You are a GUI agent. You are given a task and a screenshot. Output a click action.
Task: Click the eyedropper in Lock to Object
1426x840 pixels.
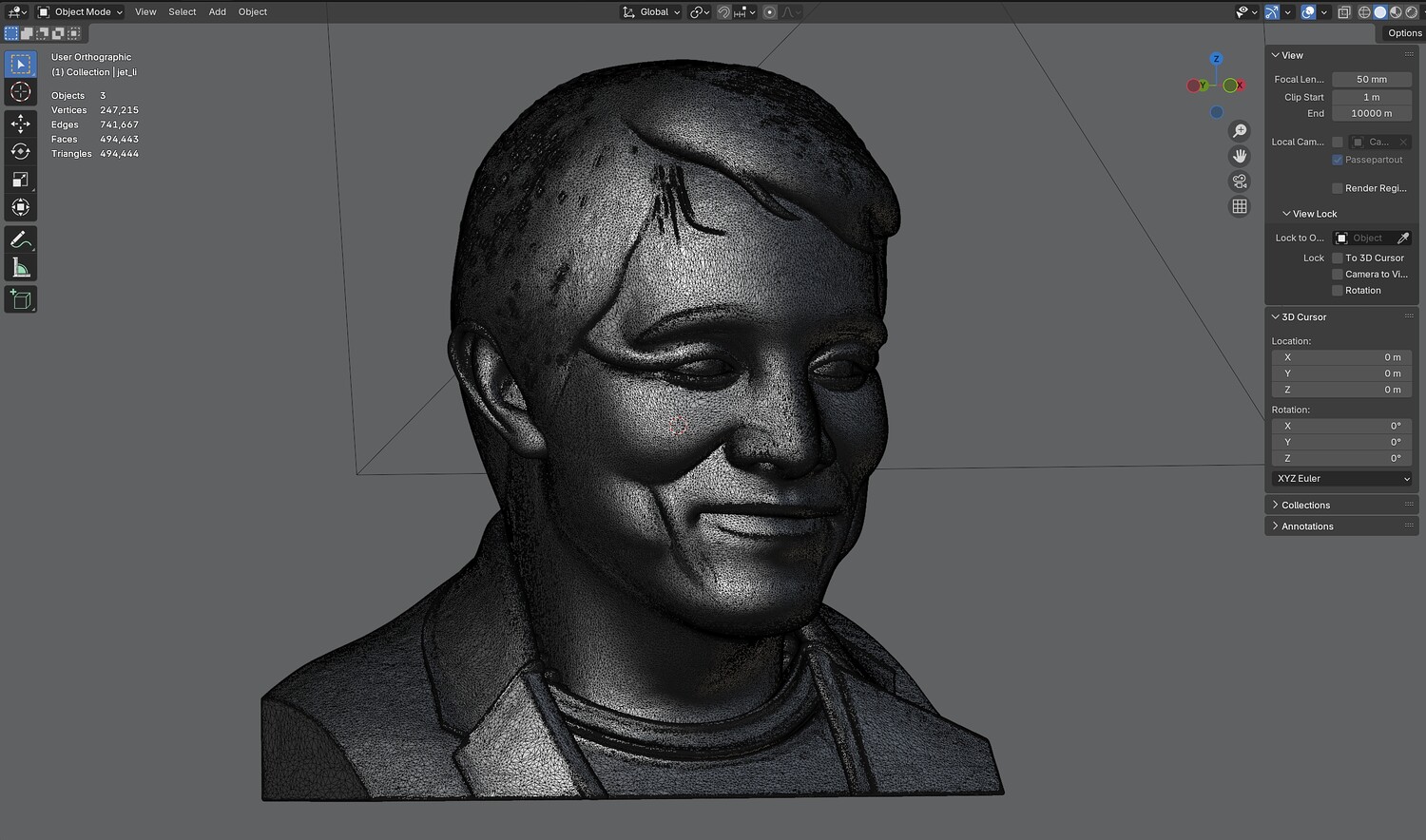click(1403, 239)
